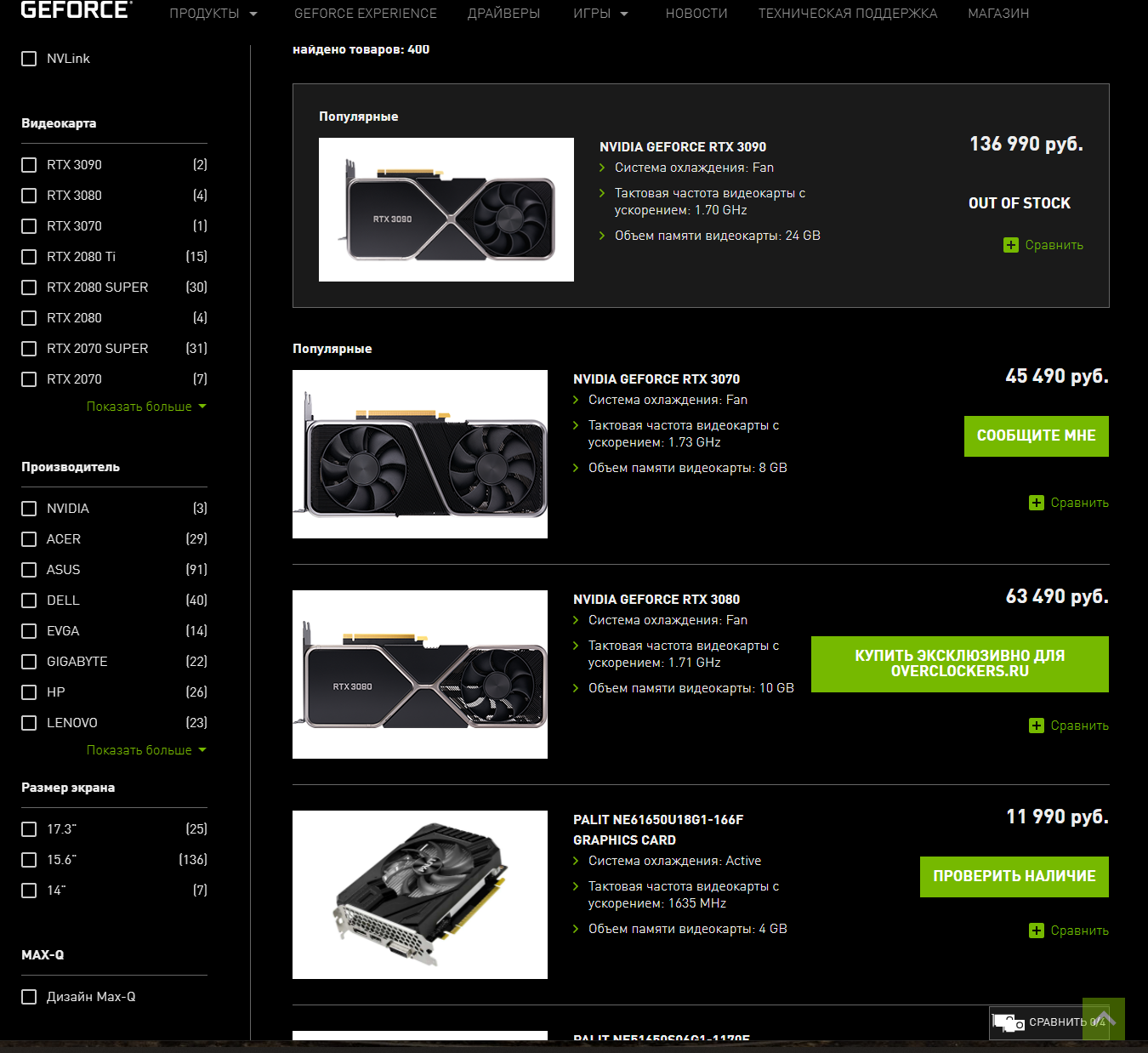Screen dimensions: 1148x1053
Task: Check the GIGABYTE manufacturer checkbox
Action: [29, 662]
